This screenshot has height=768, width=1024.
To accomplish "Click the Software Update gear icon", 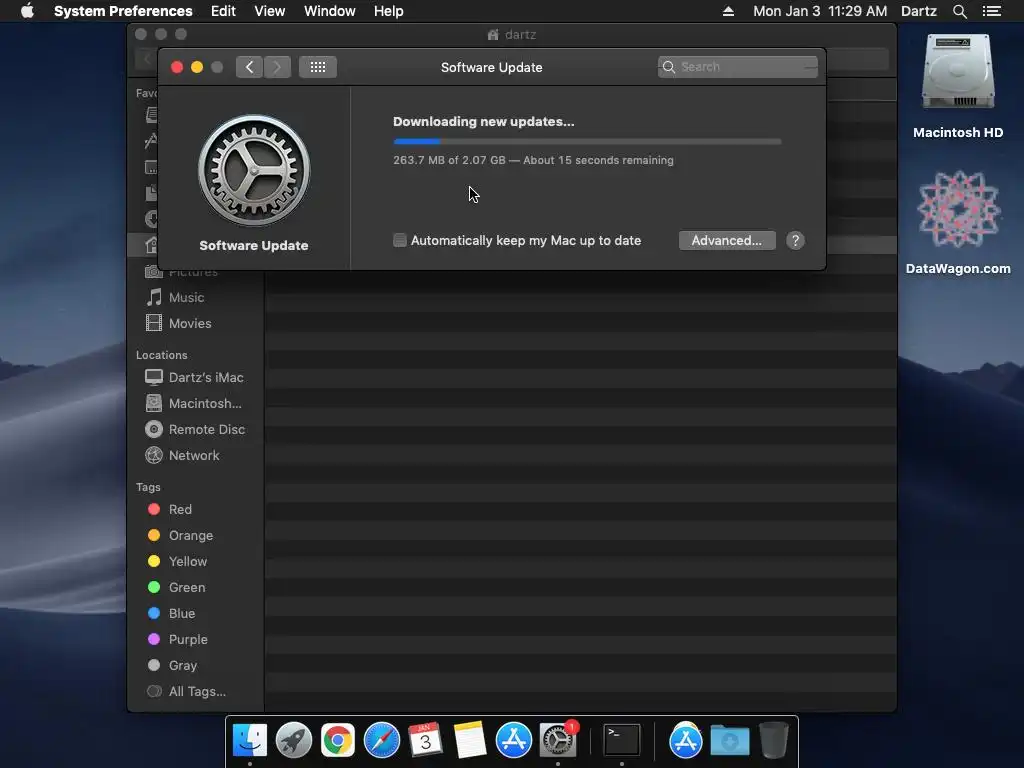I will (254, 170).
